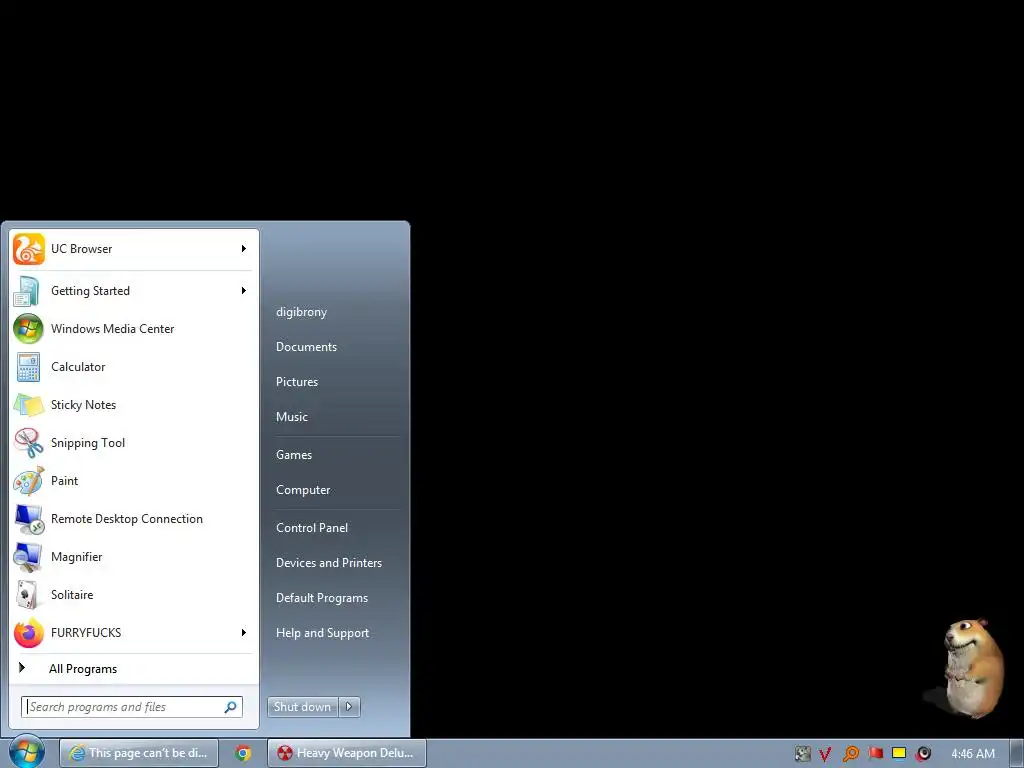Click the Solitaire label
1024x768 pixels.
[72, 595]
